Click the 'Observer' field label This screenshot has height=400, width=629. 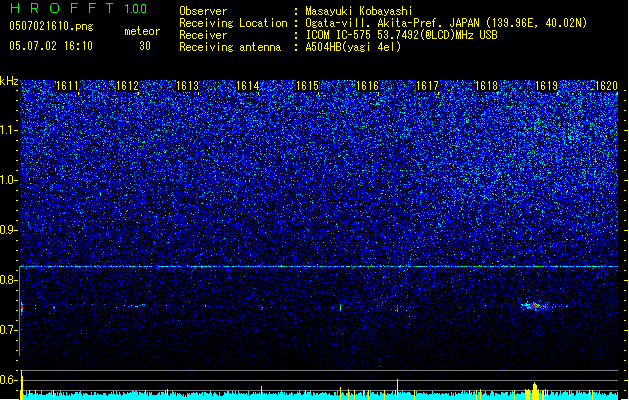[203, 11]
